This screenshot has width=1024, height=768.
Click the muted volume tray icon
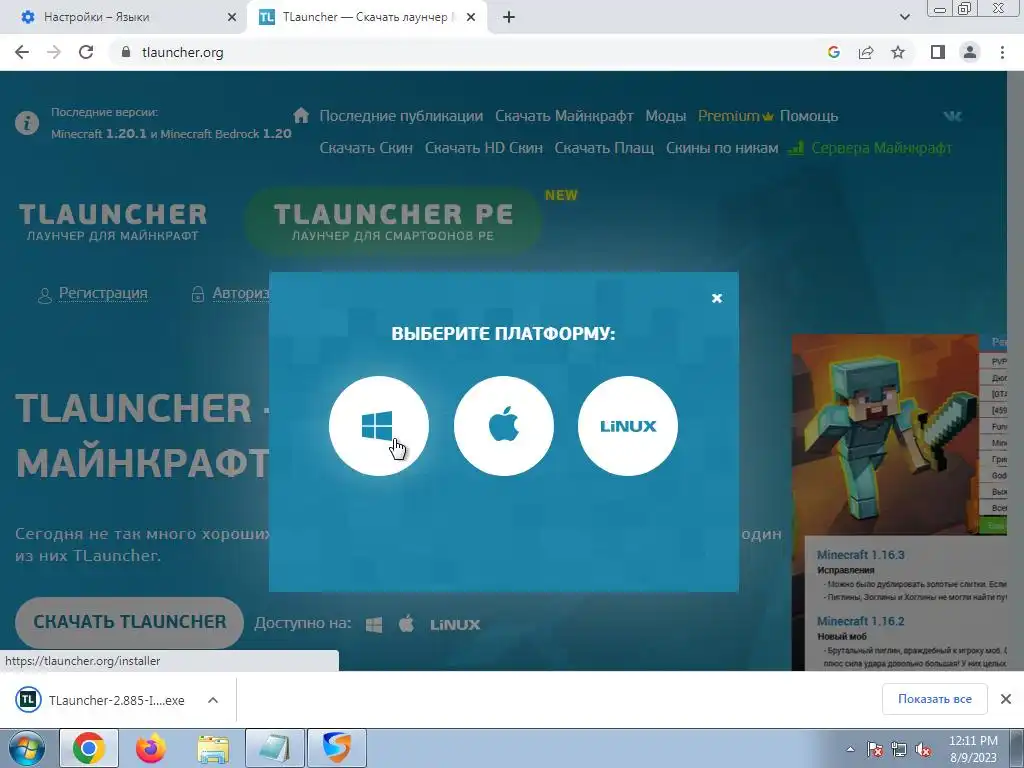point(923,750)
